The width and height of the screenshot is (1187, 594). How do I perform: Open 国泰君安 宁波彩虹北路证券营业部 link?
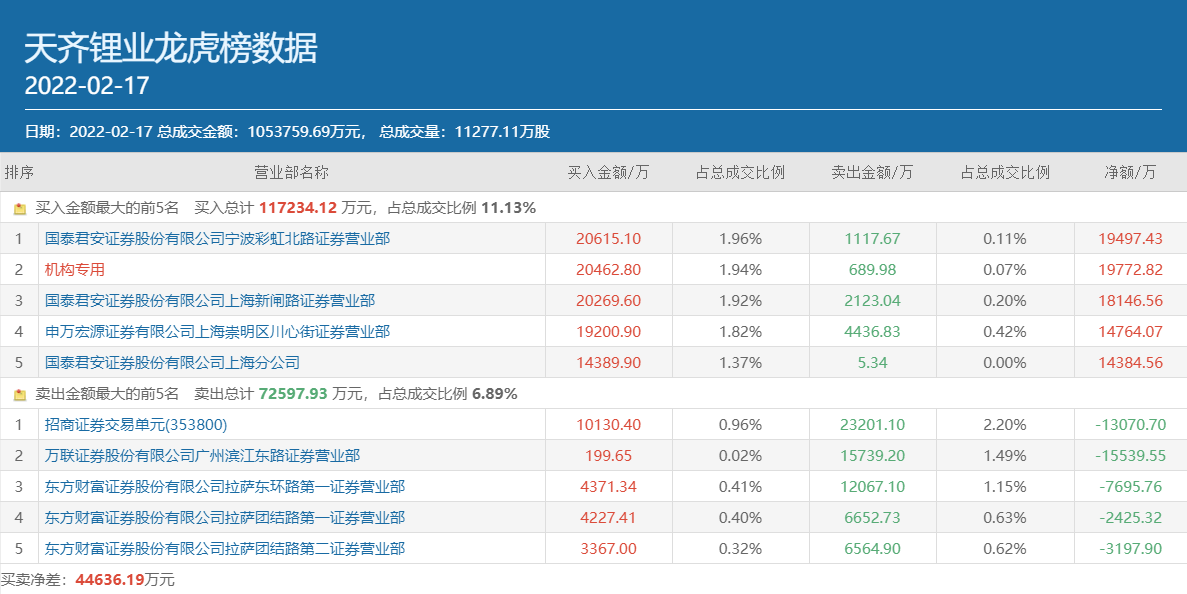pyautogui.click(x=217, y=239)
